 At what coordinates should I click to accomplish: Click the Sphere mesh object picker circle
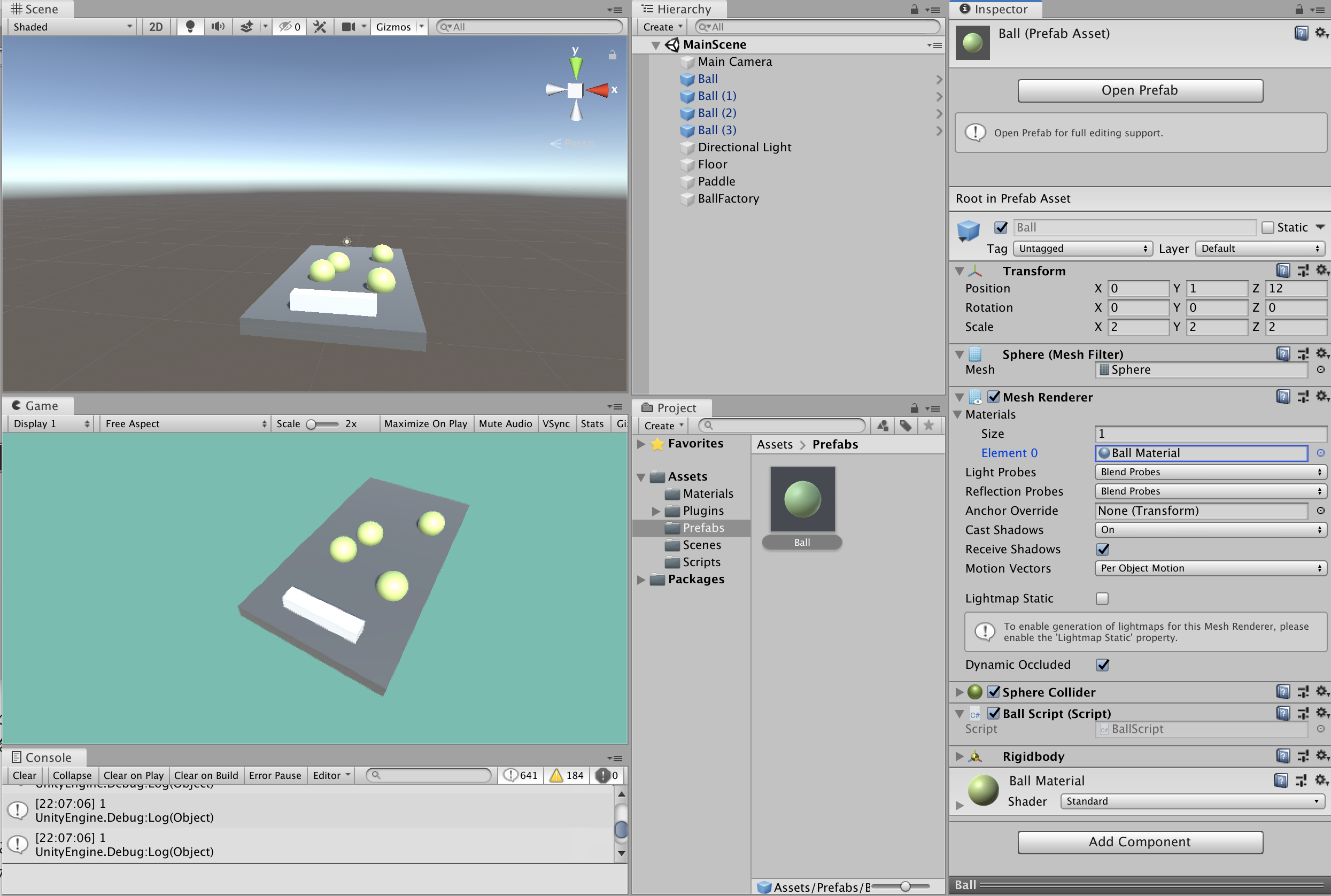1321,370
